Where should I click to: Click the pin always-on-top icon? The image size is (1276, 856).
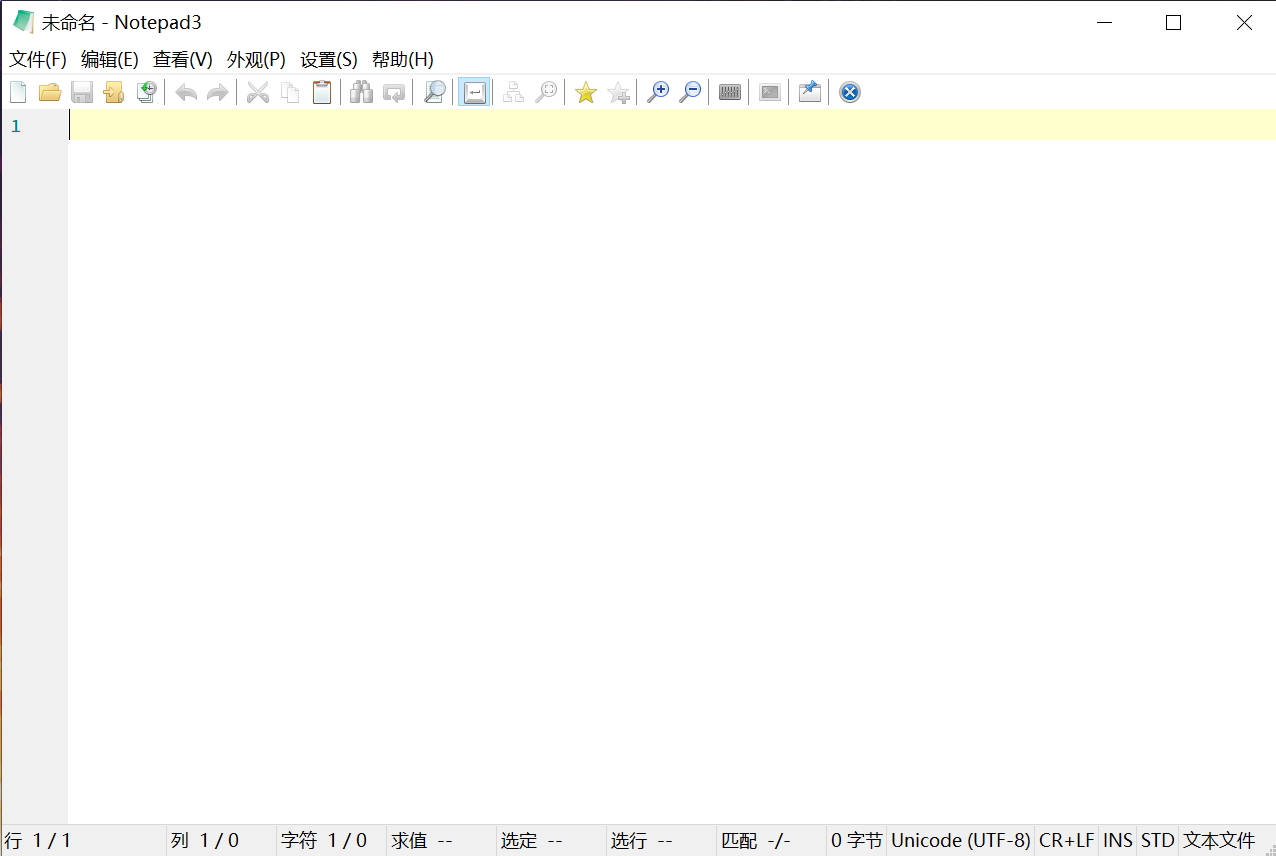click(x=810, y=93)
